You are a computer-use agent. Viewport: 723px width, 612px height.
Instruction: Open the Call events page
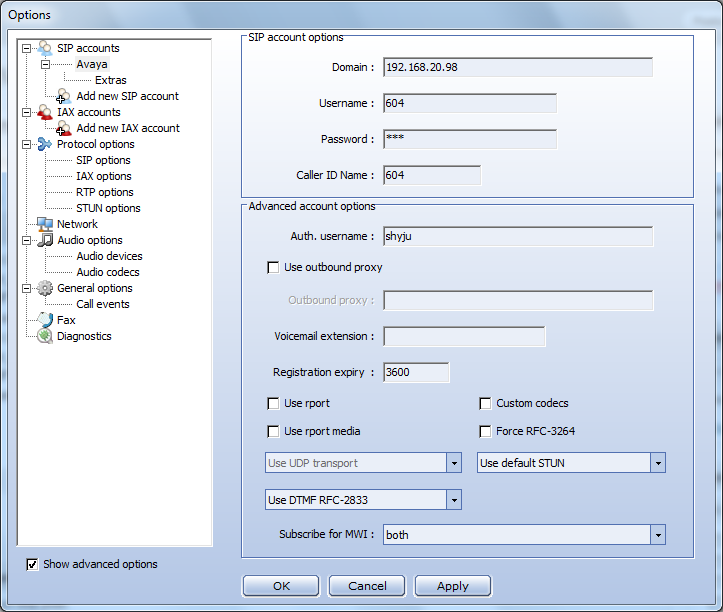click(x=103, y=304)
